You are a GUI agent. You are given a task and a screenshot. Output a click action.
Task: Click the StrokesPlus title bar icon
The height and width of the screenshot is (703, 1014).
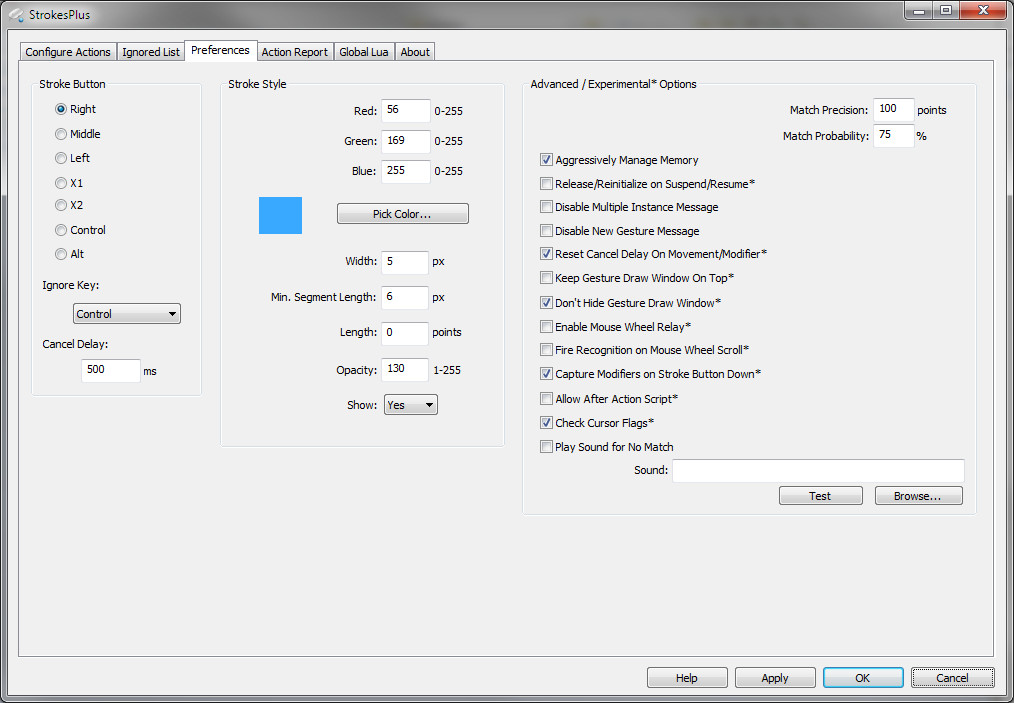pos(16,14)
